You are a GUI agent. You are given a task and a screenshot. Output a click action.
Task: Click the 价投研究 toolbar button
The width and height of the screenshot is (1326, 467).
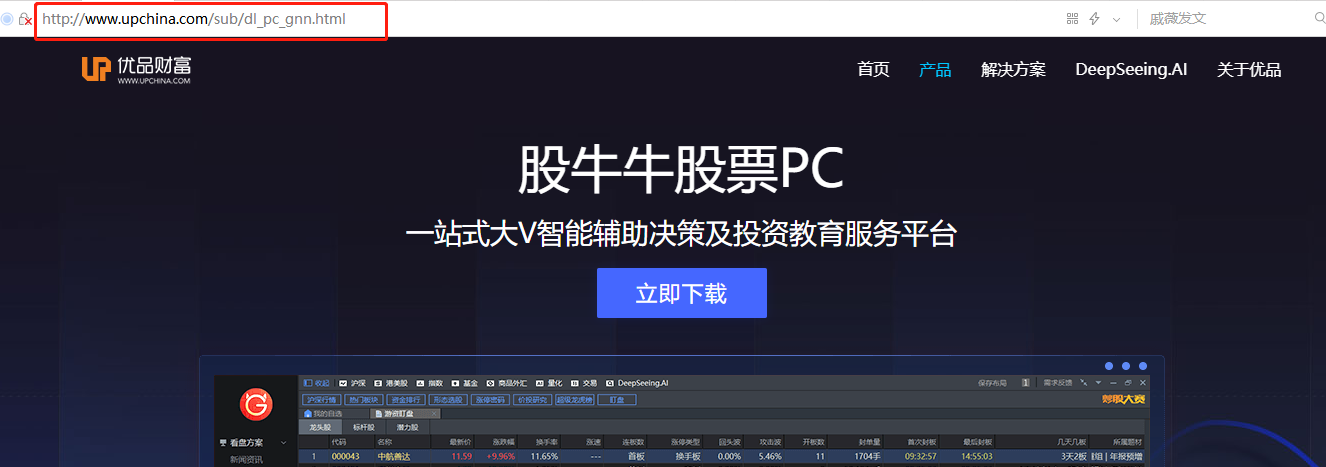coord(535,399)
